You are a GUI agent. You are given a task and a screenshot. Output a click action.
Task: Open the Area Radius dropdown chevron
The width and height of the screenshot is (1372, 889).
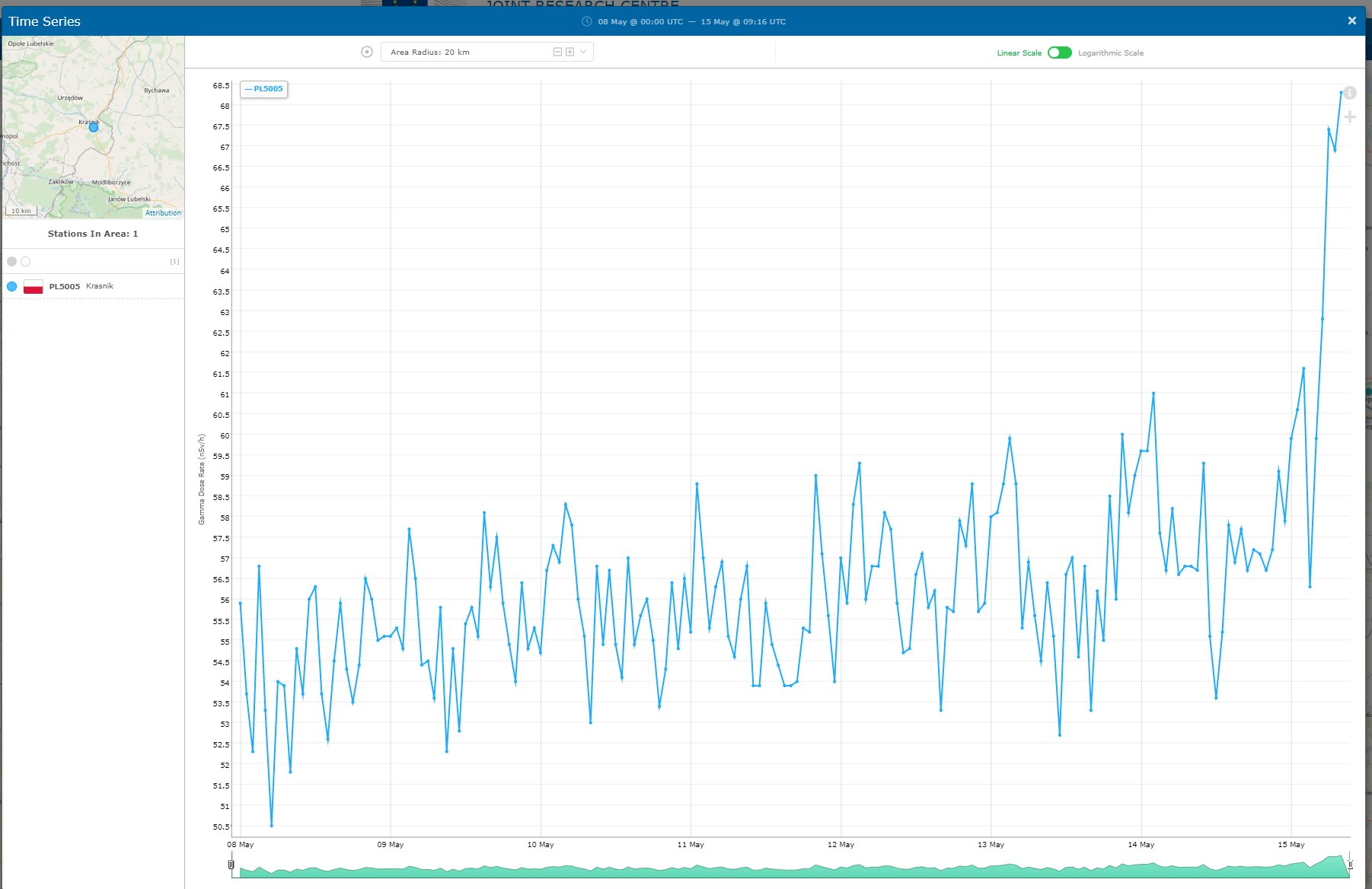tap(583, 52)
